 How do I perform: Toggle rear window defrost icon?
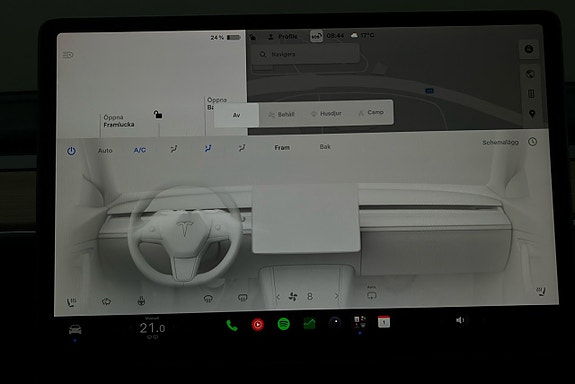pyautogui.click(x=242, y=298)
